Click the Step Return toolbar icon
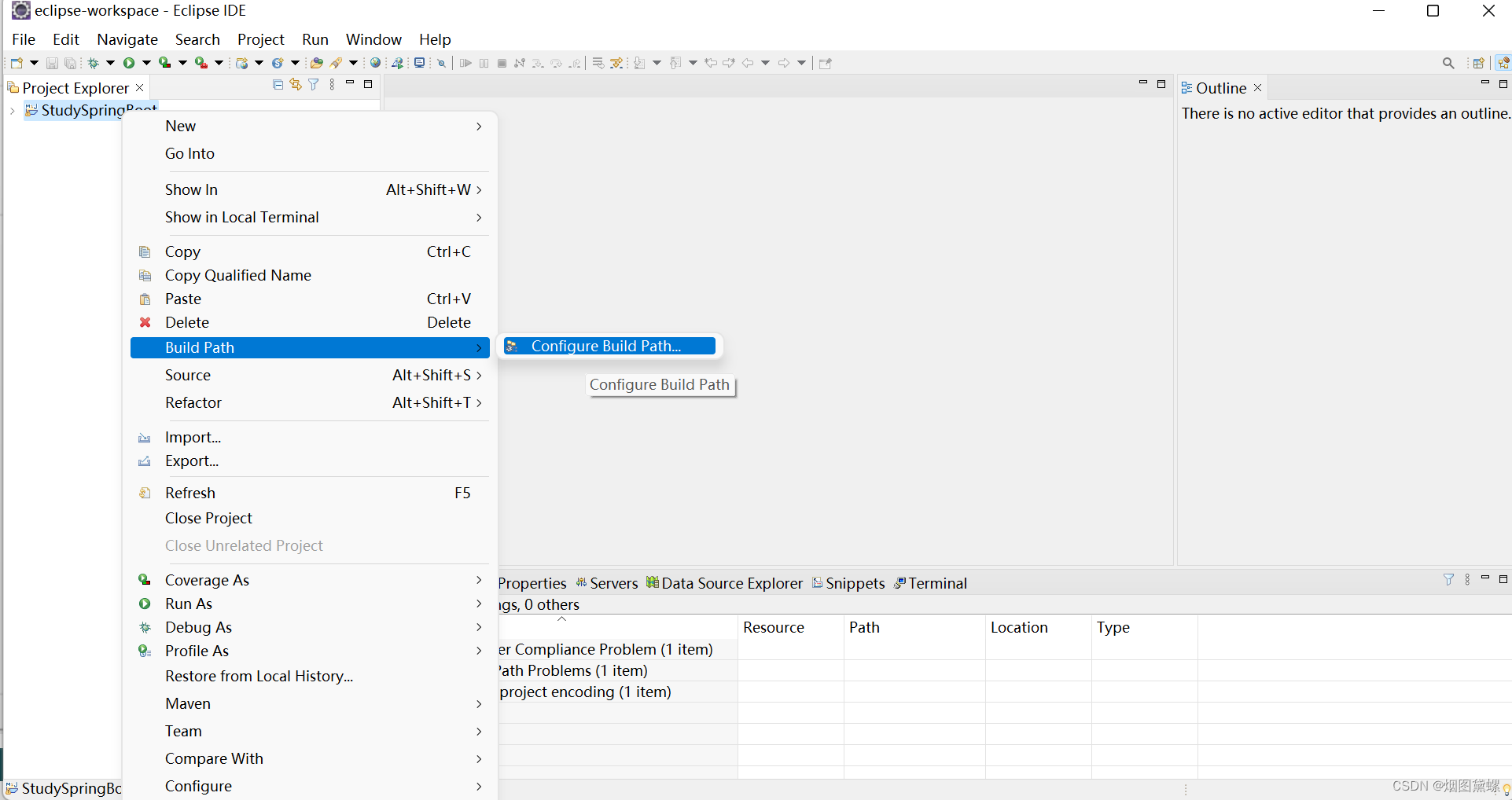 click(575, 63)
